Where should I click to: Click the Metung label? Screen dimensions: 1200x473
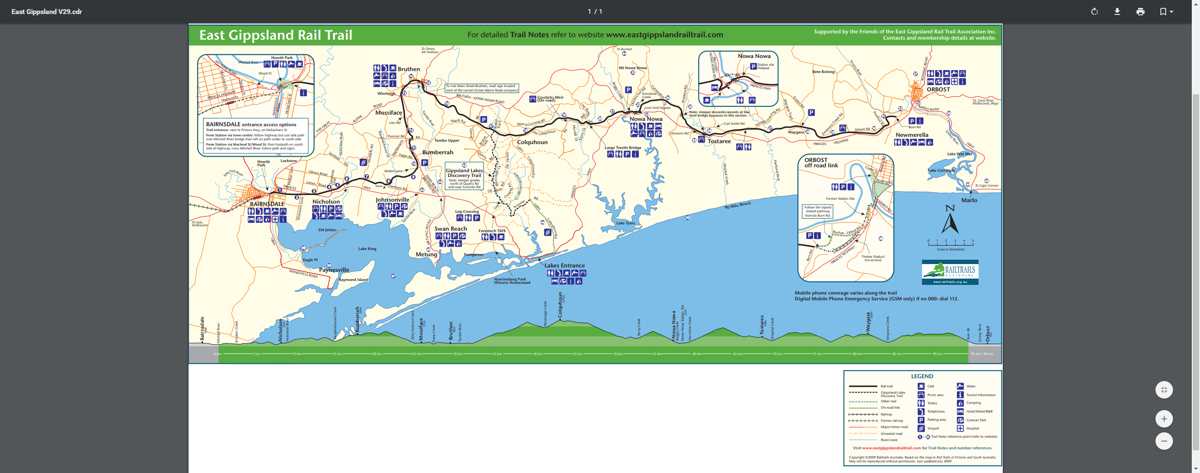point(426,254)
